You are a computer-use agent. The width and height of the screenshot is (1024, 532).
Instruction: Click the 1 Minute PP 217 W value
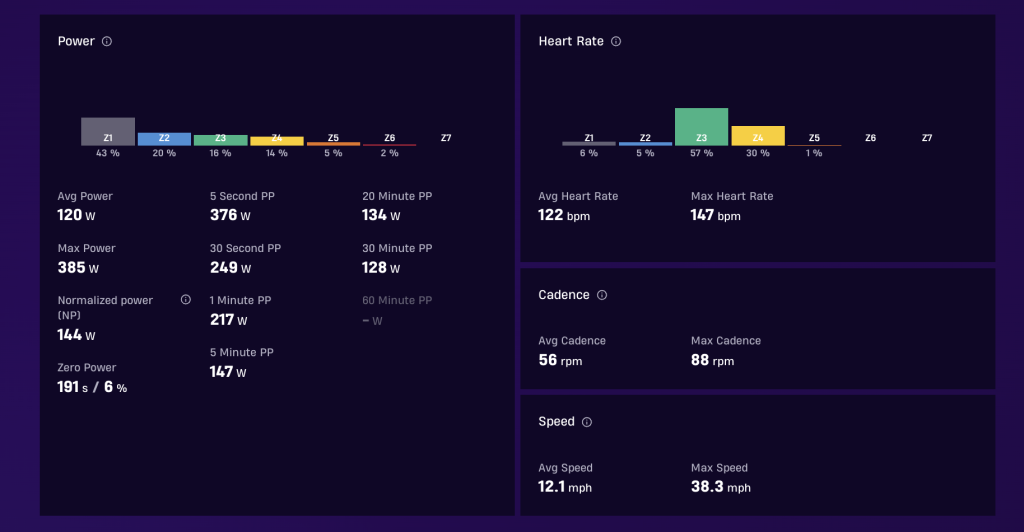point(229,319)
